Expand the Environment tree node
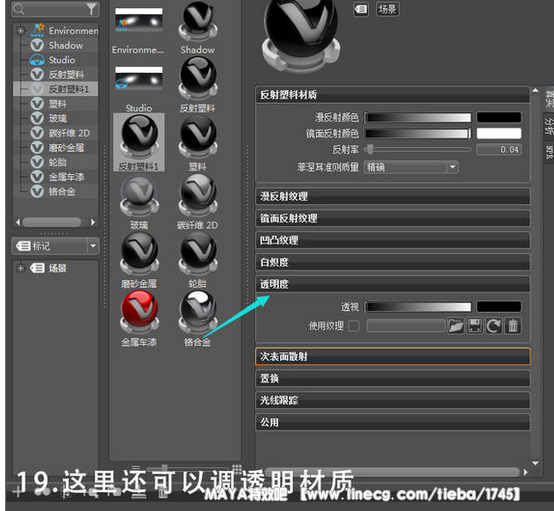Screen dimensions: 554x511 click(20, 31)
